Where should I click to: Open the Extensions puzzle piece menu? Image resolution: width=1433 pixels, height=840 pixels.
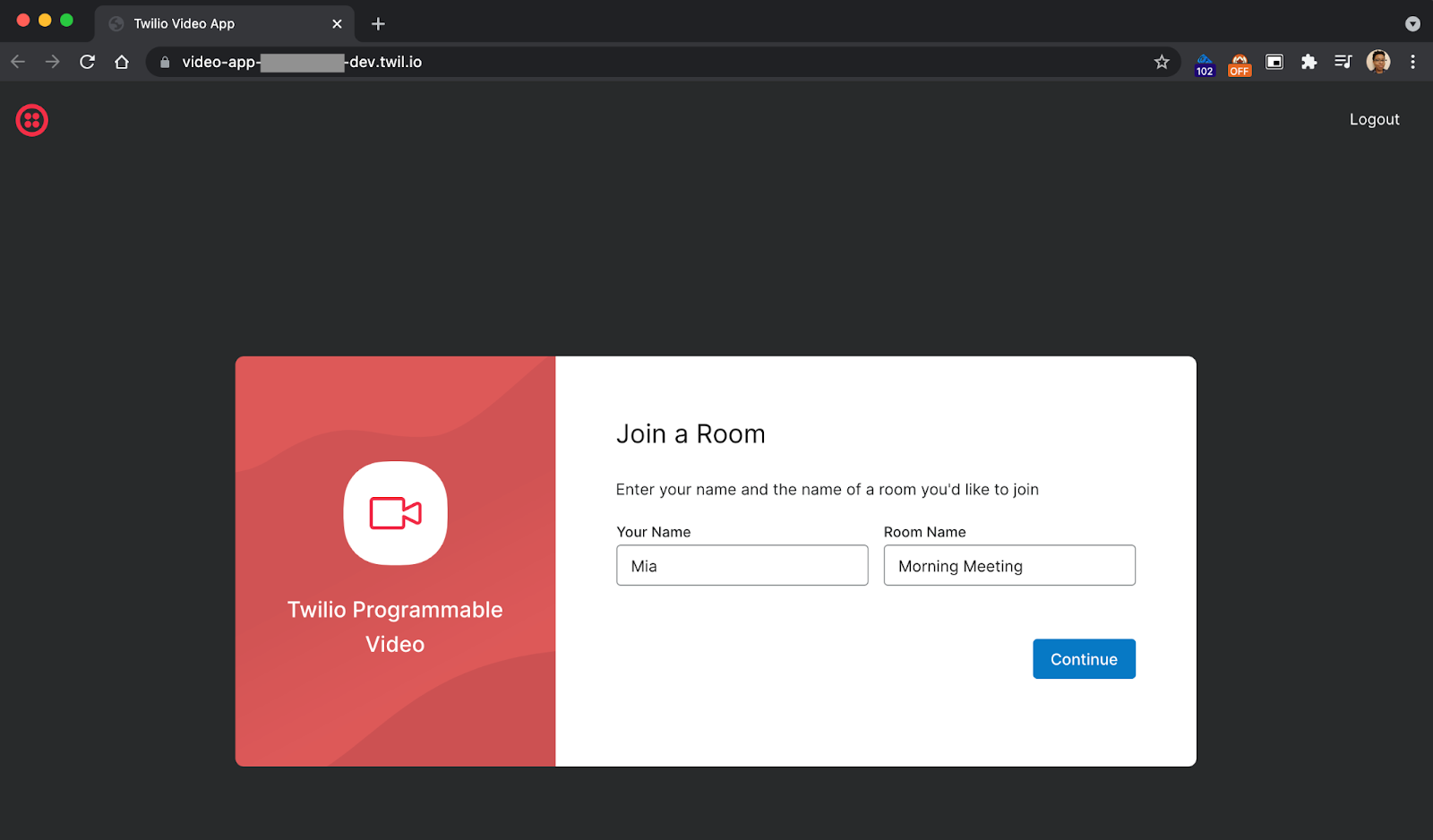click(1309, 62)
